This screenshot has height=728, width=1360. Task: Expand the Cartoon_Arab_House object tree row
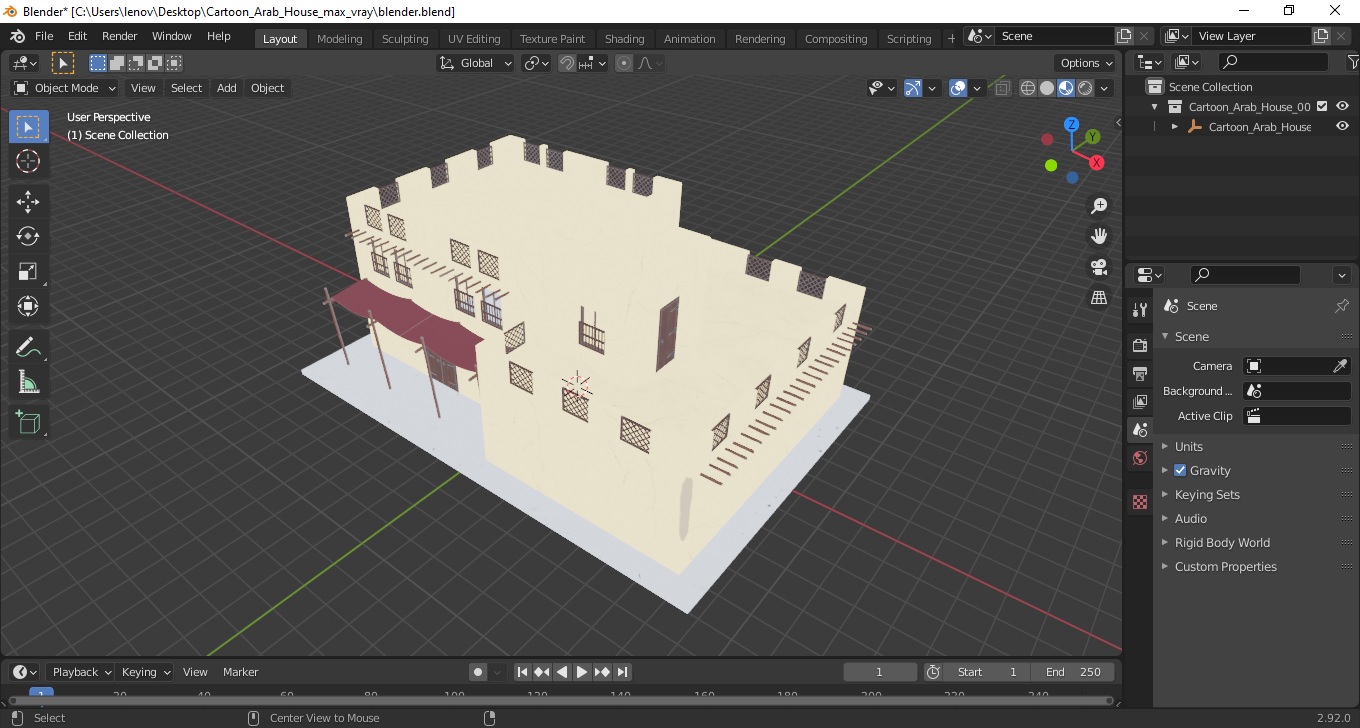tap(1175, 127)
